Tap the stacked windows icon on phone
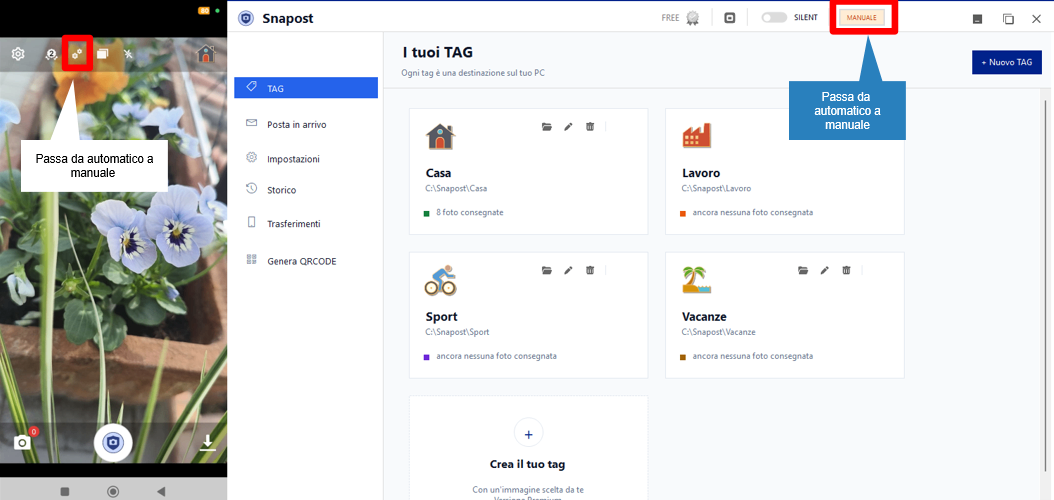Image resolution: width=1054 pixels, height=500 pixels. 102,54
